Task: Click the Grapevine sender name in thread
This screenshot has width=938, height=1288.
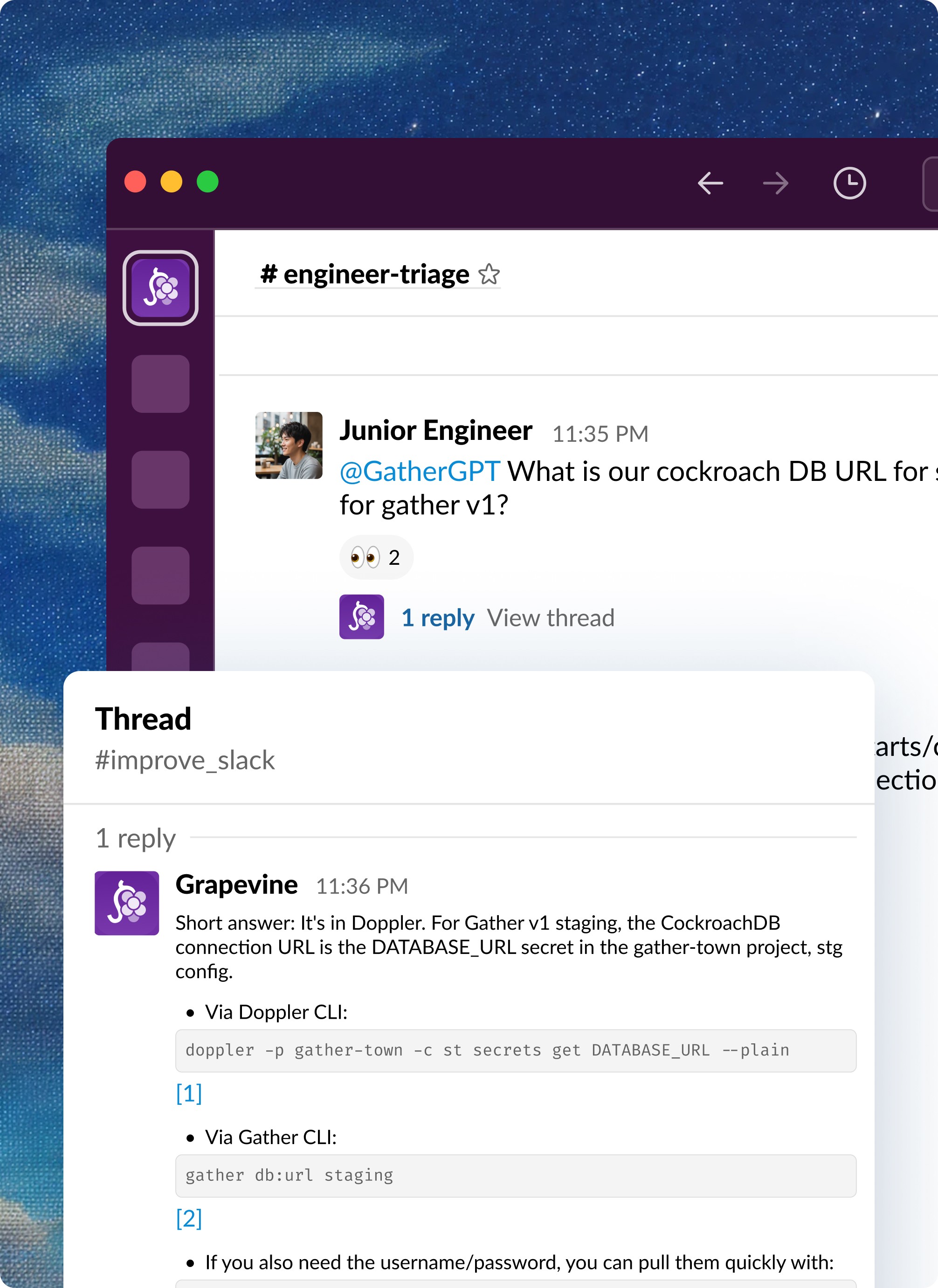Action: tap(236, 885)
